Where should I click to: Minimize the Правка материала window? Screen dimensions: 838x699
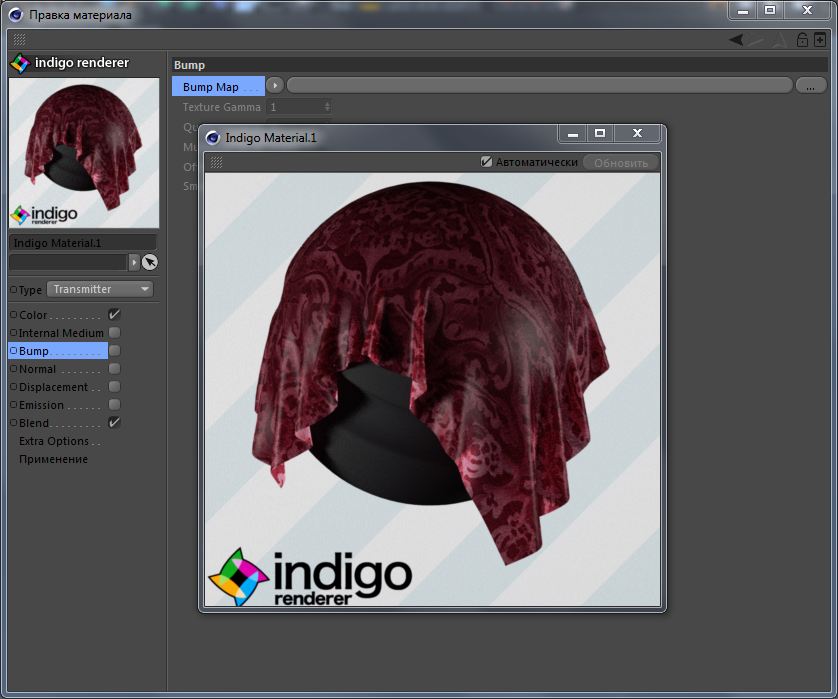743,10
